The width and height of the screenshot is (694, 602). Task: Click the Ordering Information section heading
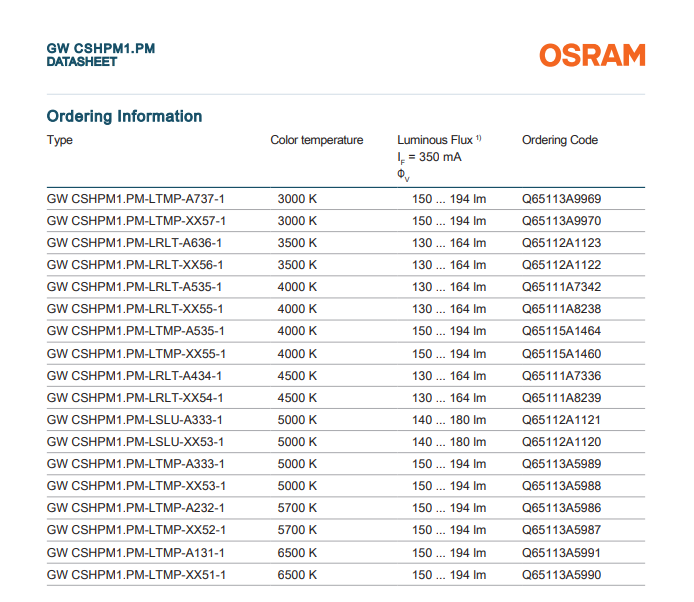[x=124, y=116]
